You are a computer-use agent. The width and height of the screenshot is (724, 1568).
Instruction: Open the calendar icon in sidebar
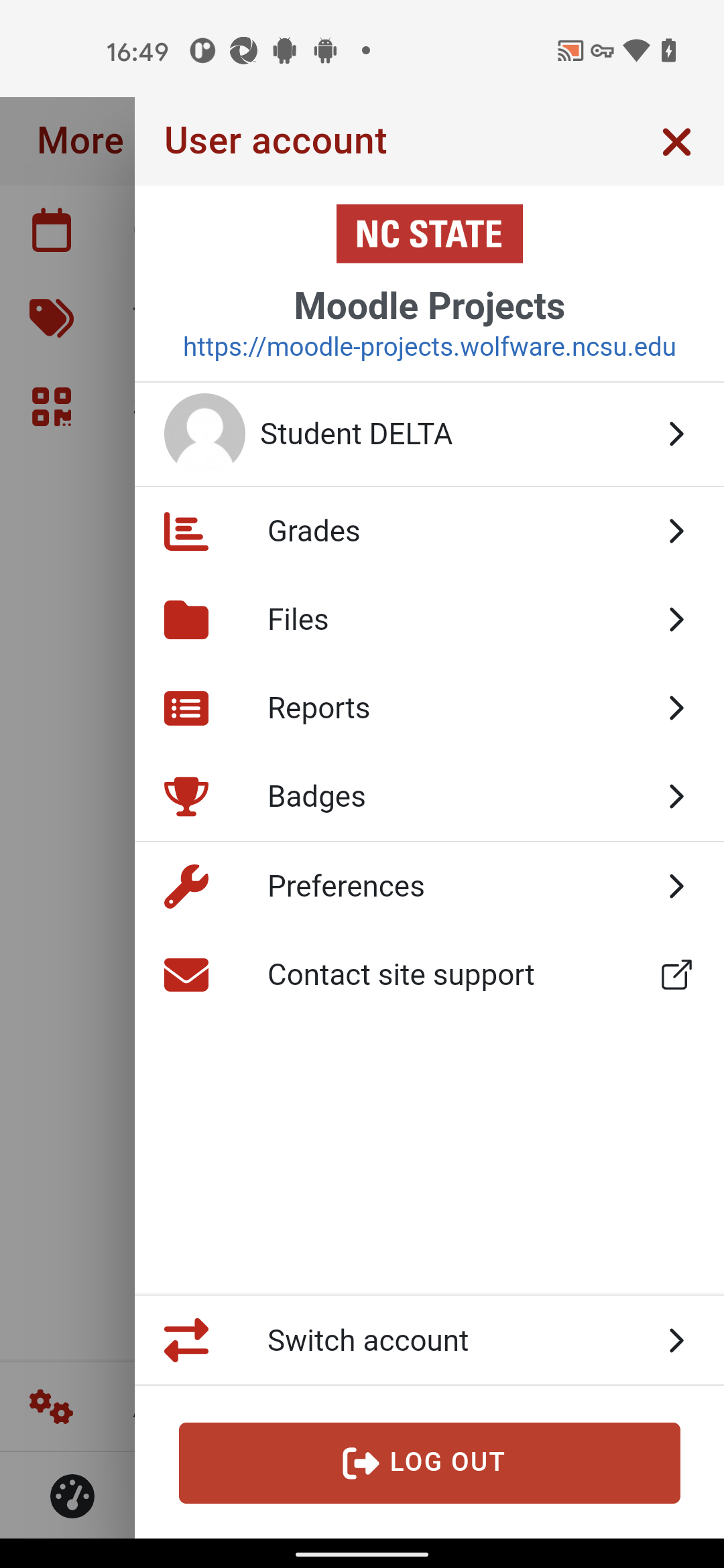pyautogui.click(x=52, y=230)
